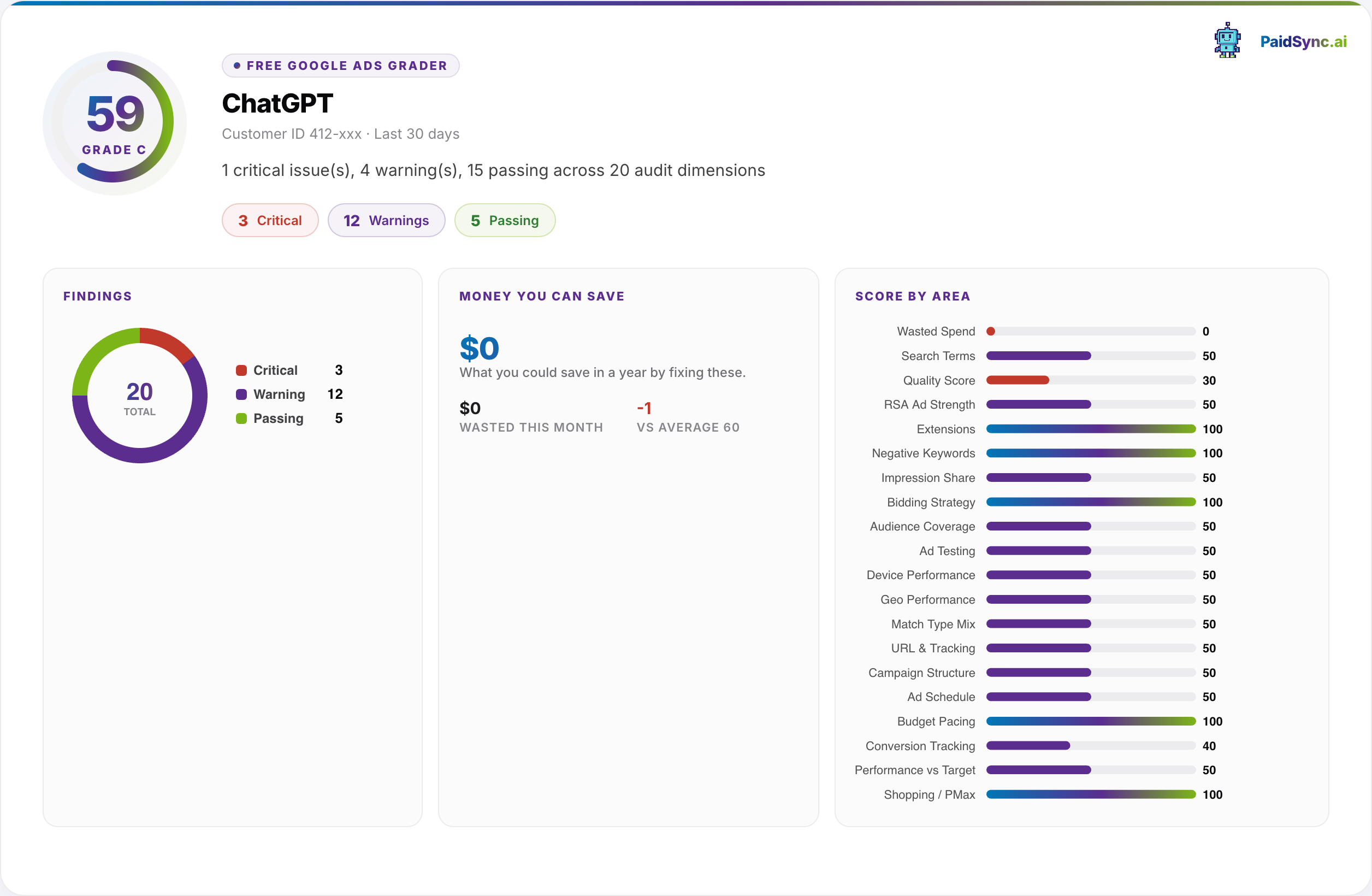The width and height of the screenshot is (1372, 896).
Task: Click the Bidding Strategy score bar
Action: [x=1091, y=502]
